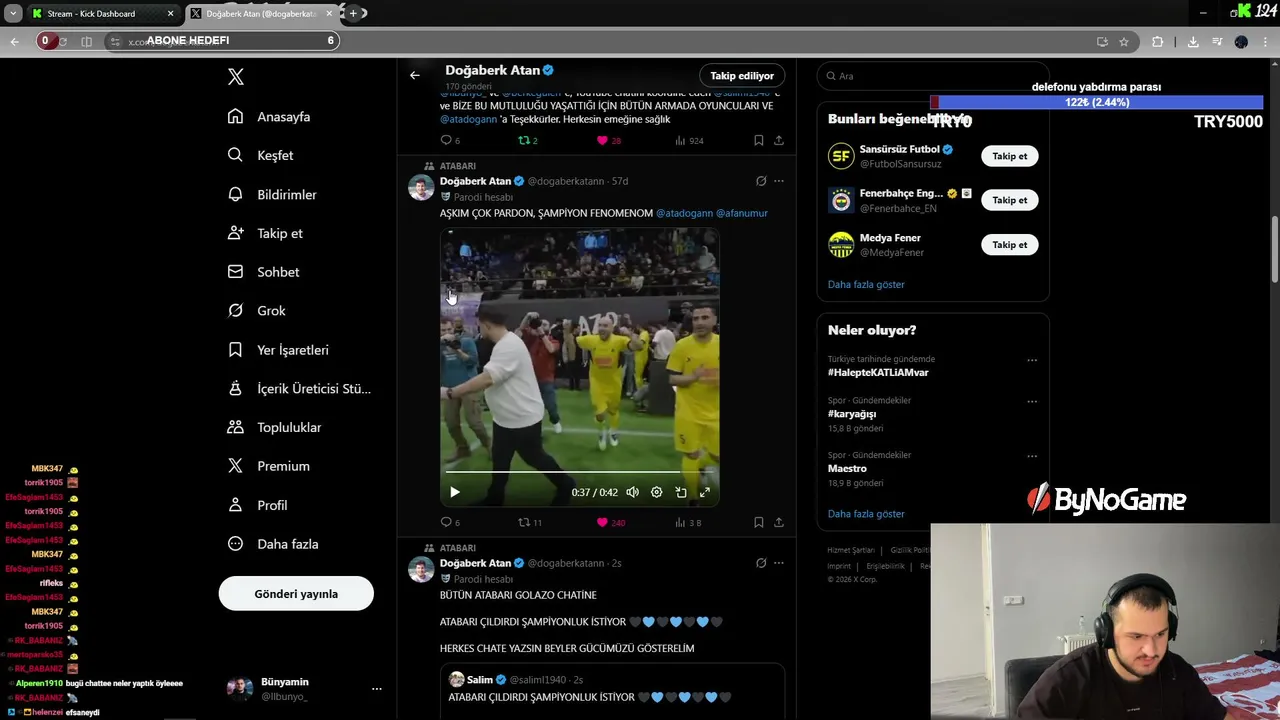
Task: Click Grok explain icon on the 2s post
Action: [761, 563]
